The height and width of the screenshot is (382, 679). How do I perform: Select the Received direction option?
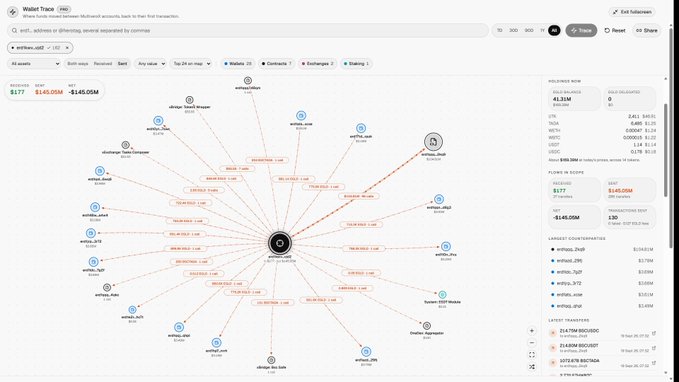[x=103, y=64]
